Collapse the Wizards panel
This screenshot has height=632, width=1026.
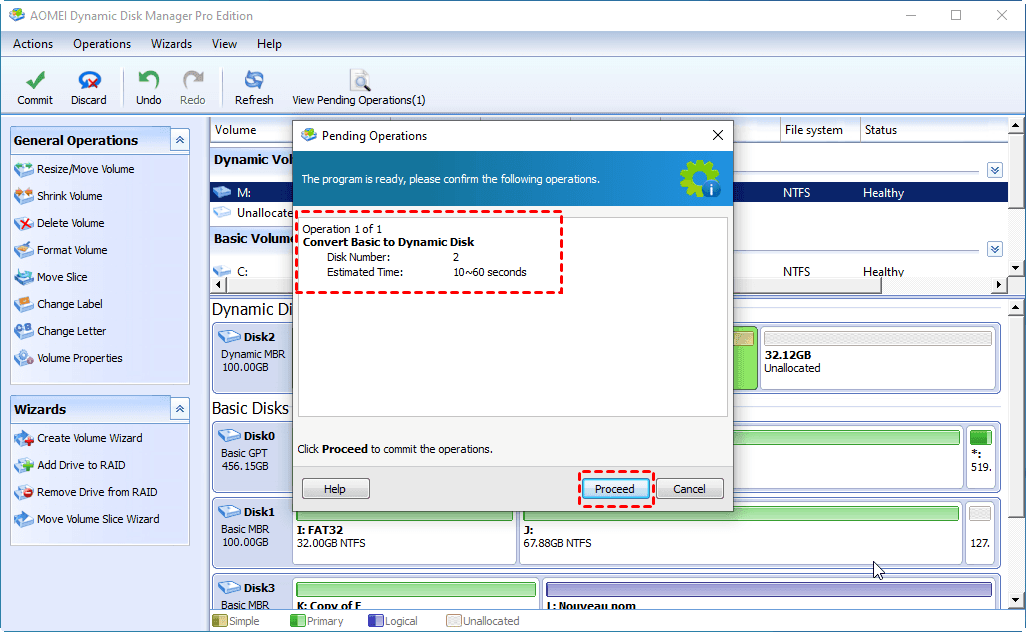tap(180, 409)
